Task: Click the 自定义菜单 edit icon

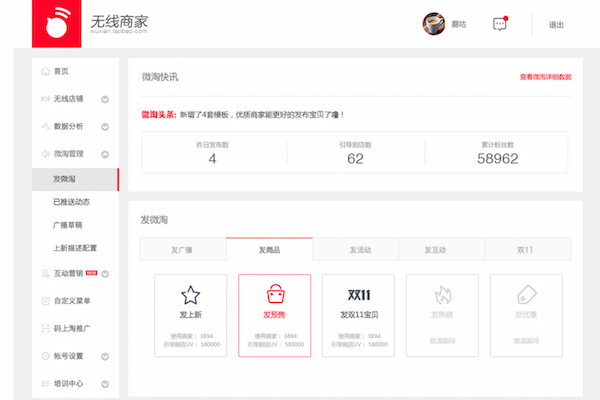Action: [x=46, y=301]
